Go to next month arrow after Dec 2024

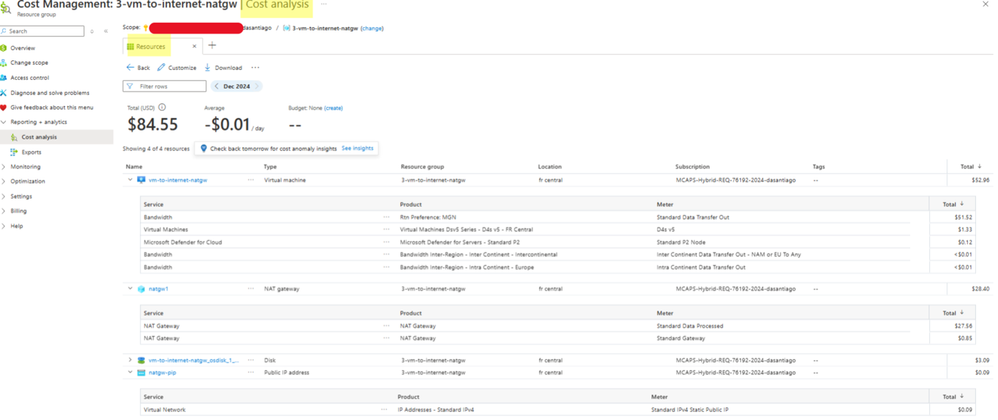(x=257, y=86)
